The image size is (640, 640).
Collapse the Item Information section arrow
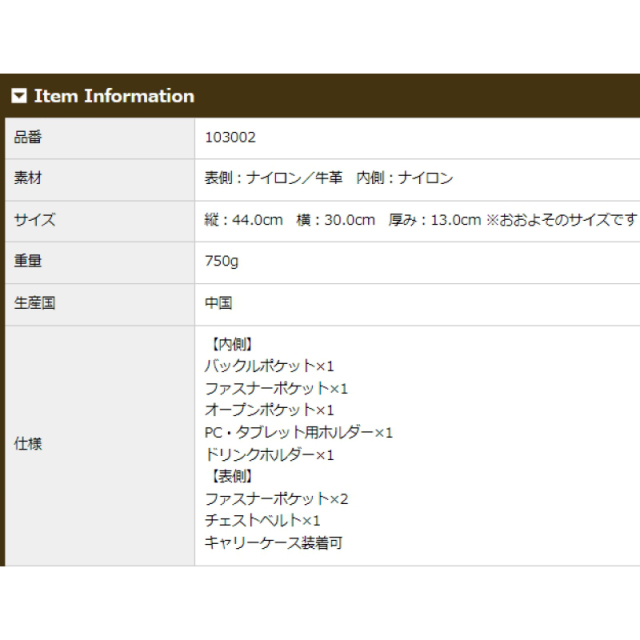(19, 96)
